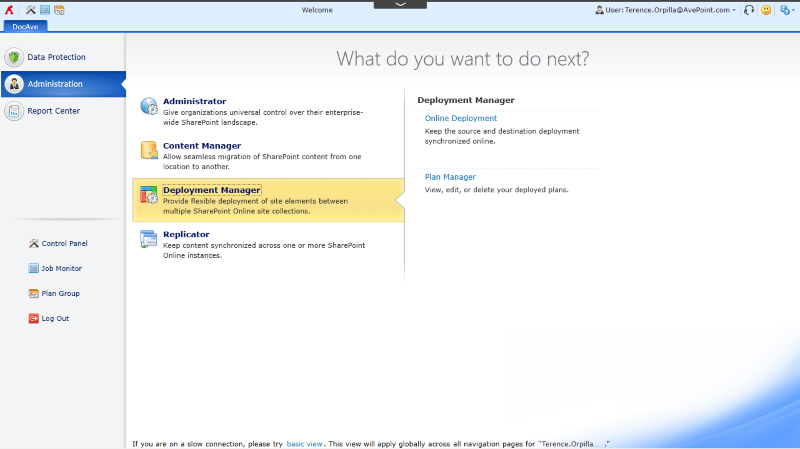The image size is (800, 449).
Task: Click the Content Manager icon
Action: [x=149, y=151]
